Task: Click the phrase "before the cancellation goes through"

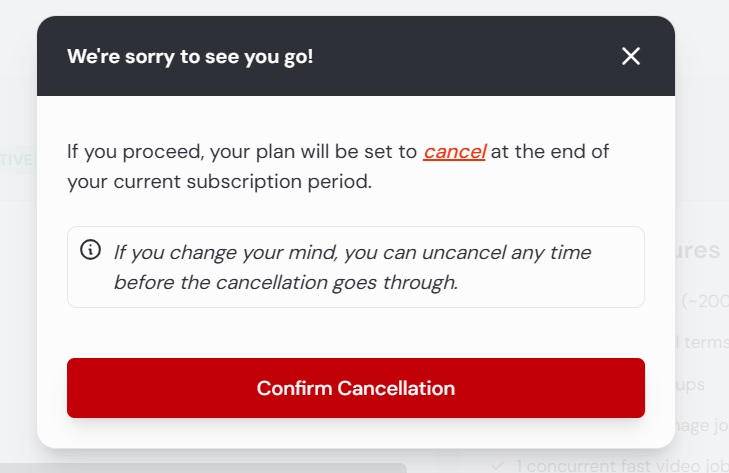Action: 286,282
